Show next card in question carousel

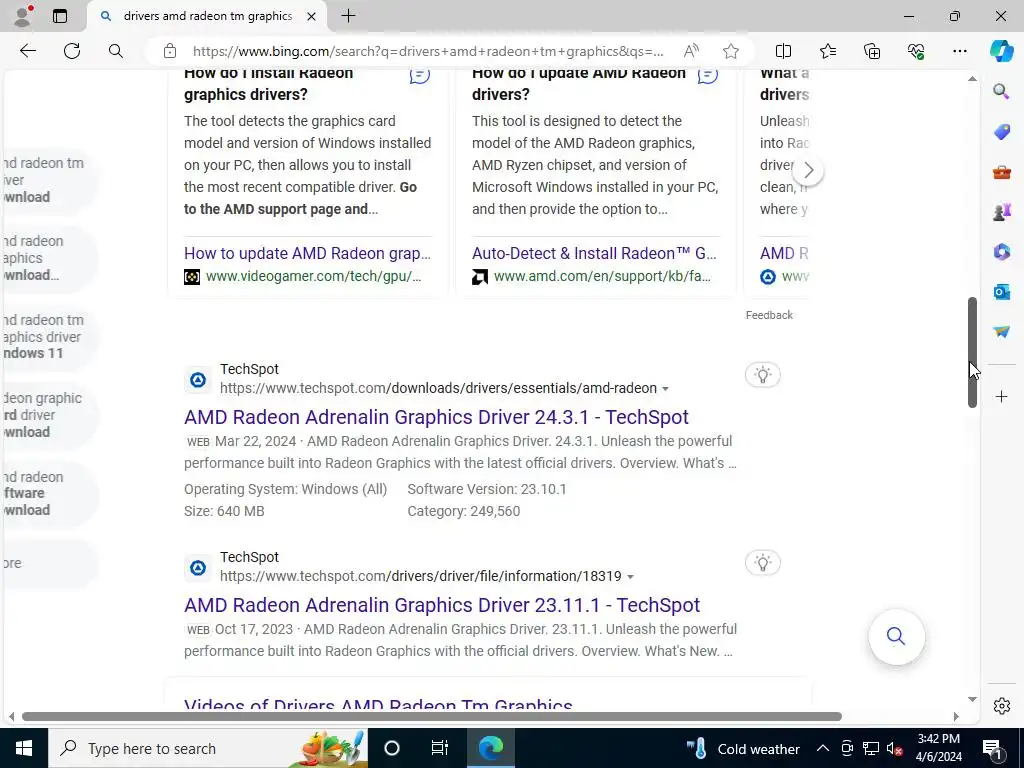pos(808,170)
